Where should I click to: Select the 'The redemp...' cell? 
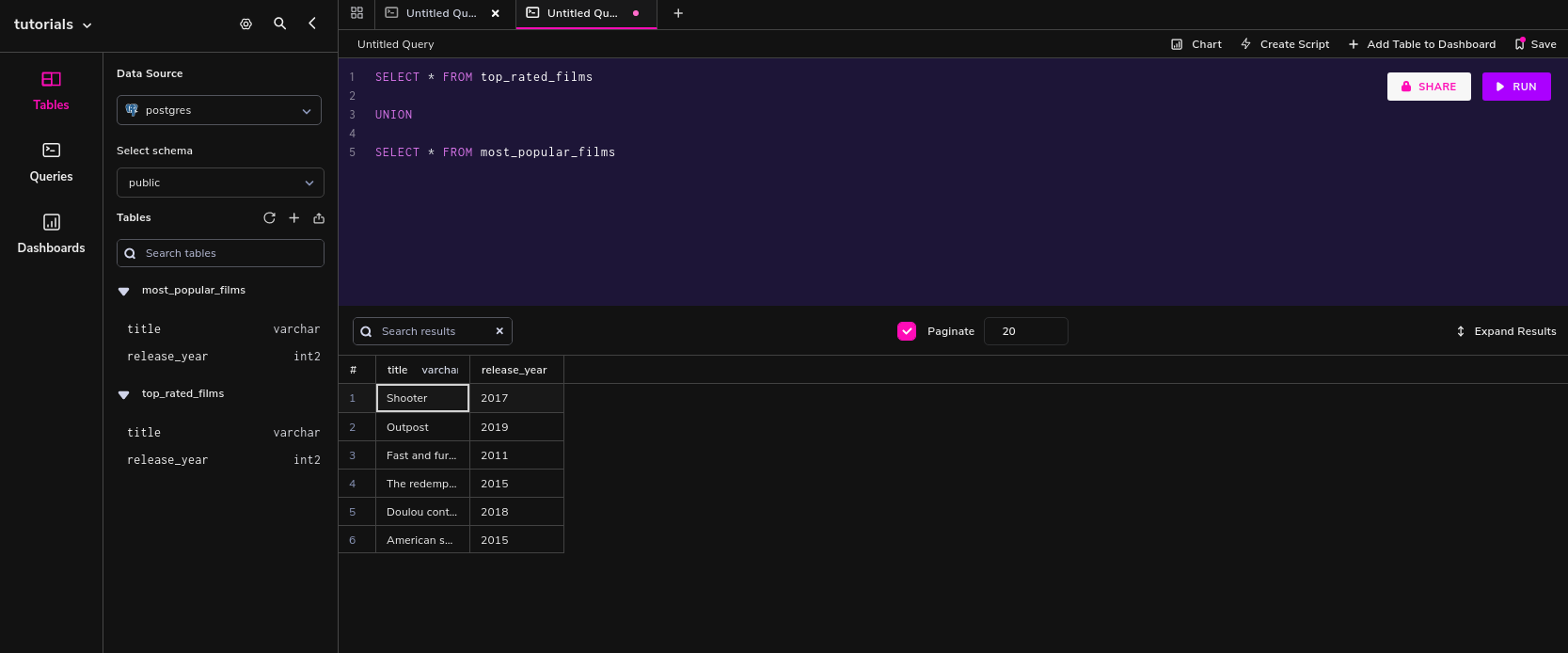pos(422,484)
